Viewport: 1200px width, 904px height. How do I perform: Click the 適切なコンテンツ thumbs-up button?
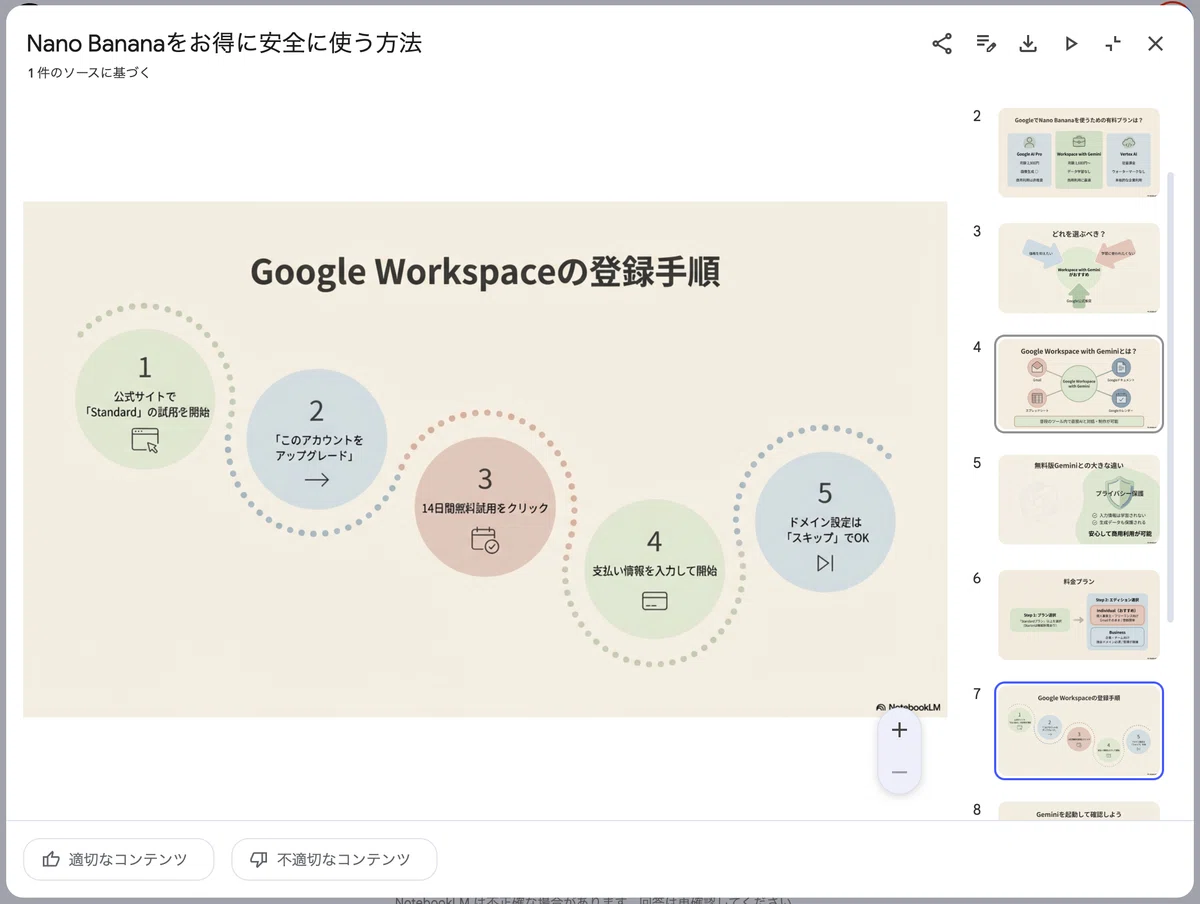click(119, 859)
